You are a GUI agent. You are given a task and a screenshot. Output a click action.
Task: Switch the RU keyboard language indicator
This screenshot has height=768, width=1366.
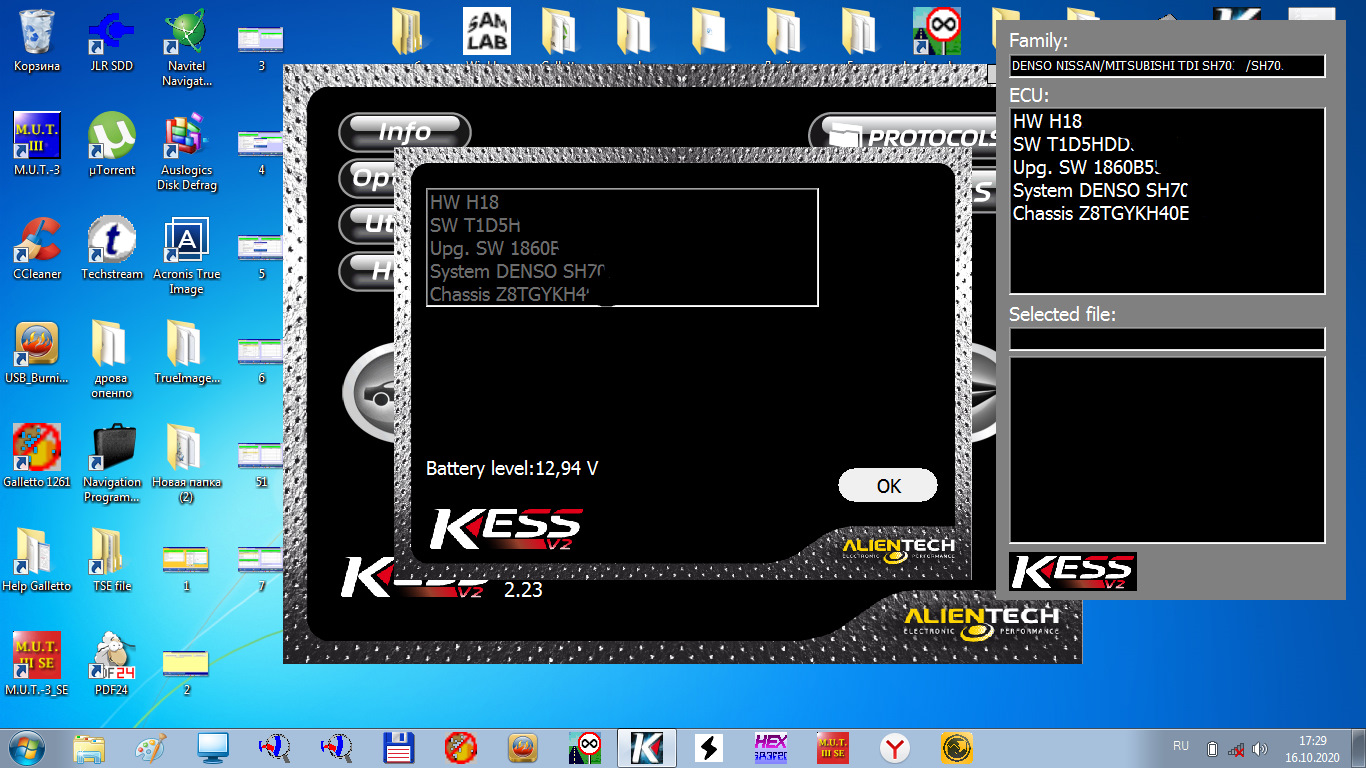point(1180,747)
